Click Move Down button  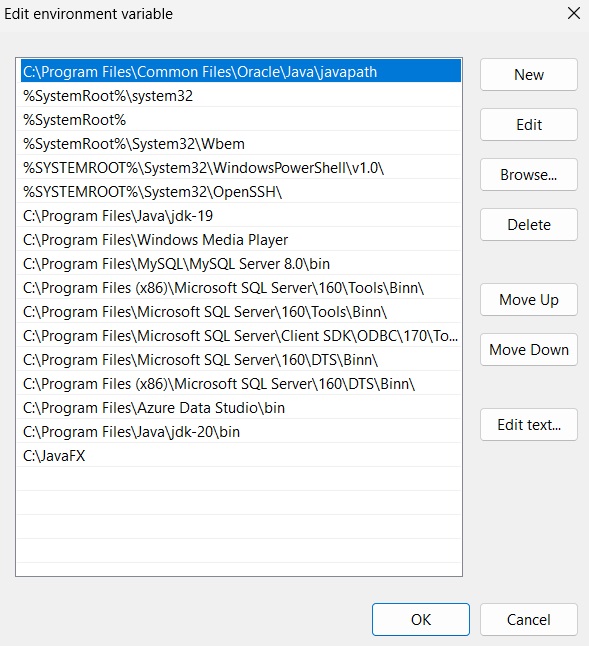click(528, 349)
